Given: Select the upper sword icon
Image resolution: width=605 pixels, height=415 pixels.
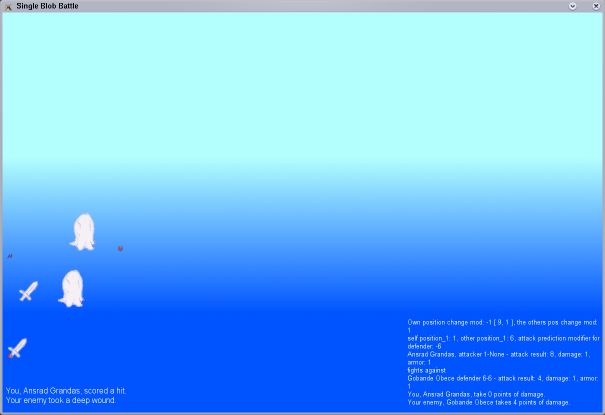Looking at the screenshot, I should [28, 292].
